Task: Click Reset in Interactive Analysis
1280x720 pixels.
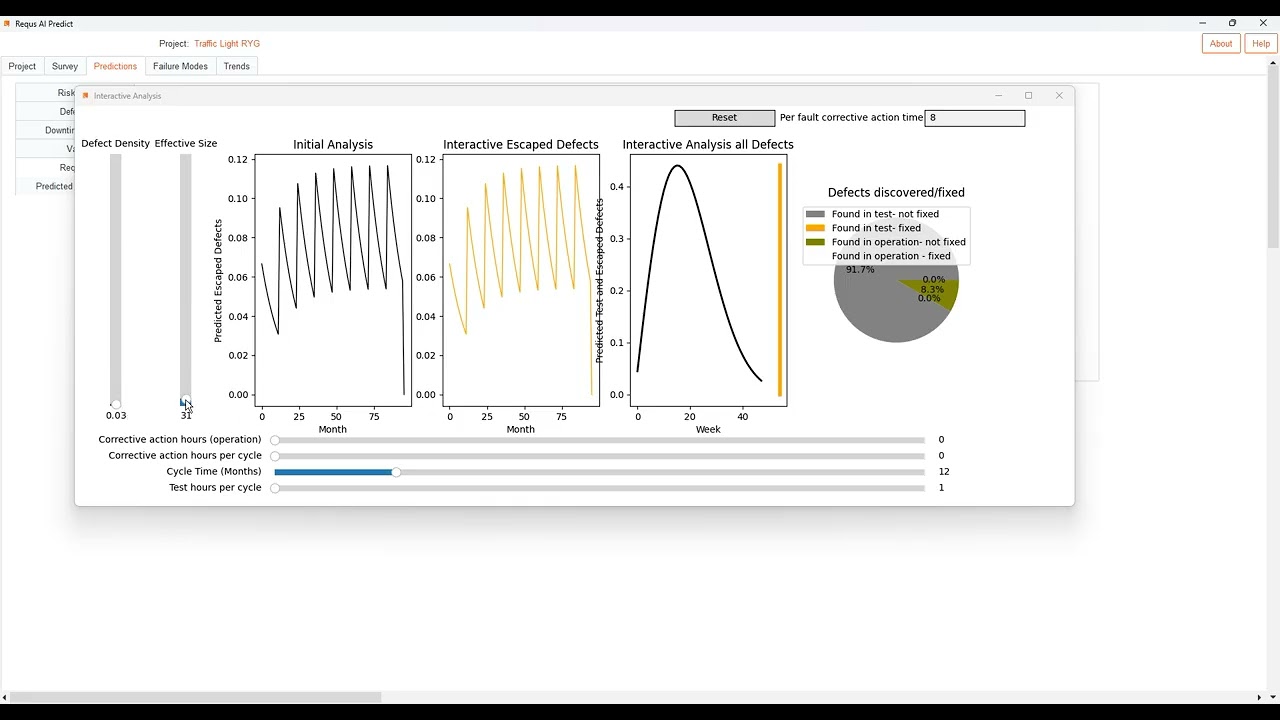Action: tap(724, 118)
